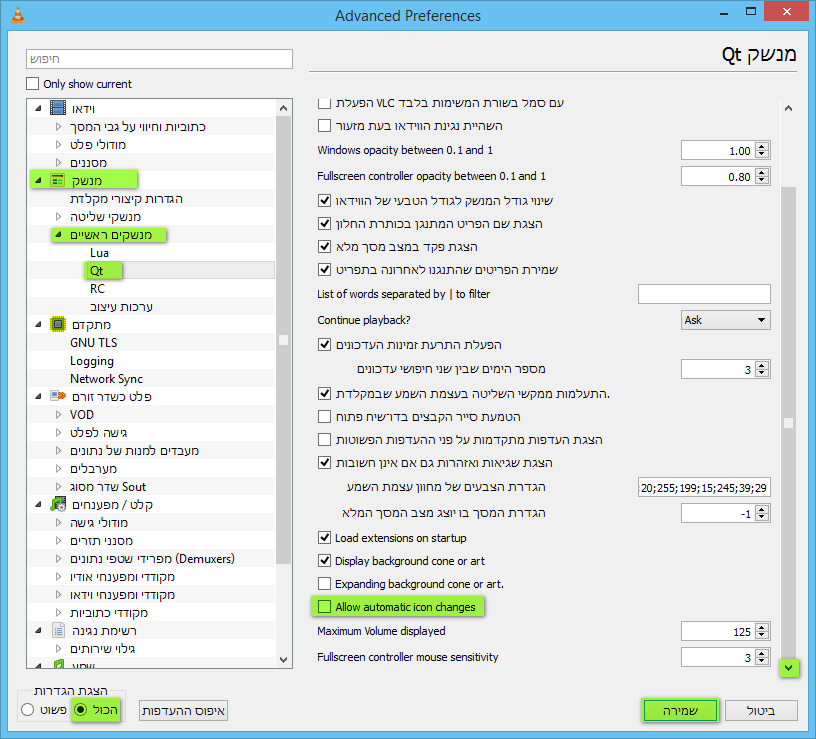Click the מתקדם chip icon
Screen dimensions: 816x739
coord(58,324)
